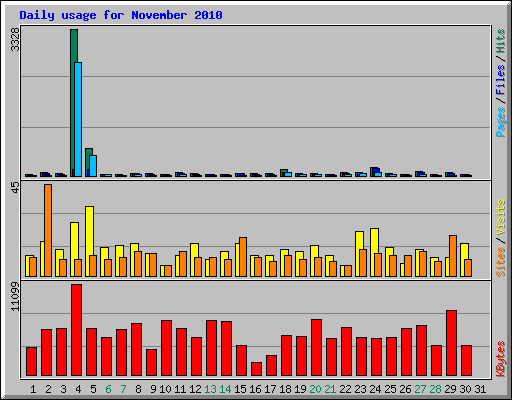Click the cyan Pages bar for day 4
Image resolution: width=512 pixels, height=400 pixels.
(78, 119)
